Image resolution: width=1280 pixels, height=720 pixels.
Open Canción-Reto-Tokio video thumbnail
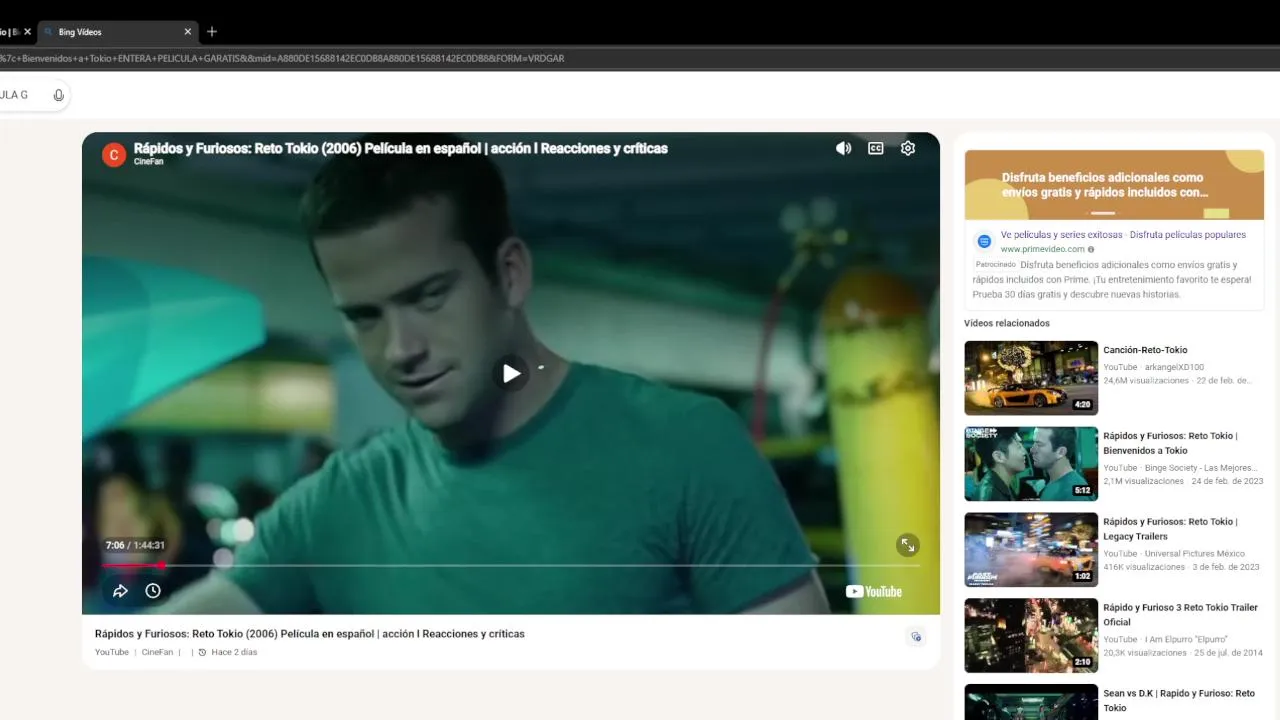[1031, 378]
